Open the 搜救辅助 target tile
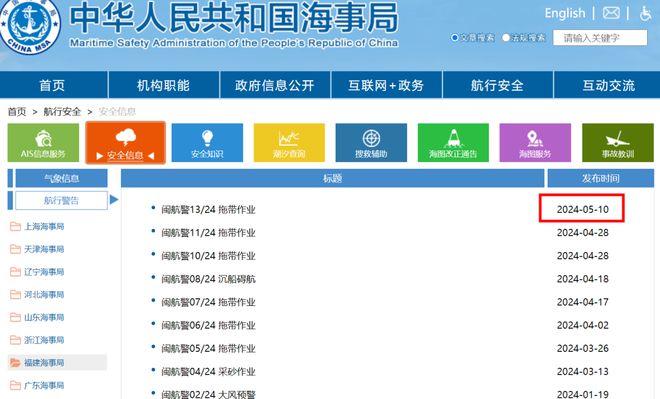This screenshot has width=660, height=399. tap(371, 143)
